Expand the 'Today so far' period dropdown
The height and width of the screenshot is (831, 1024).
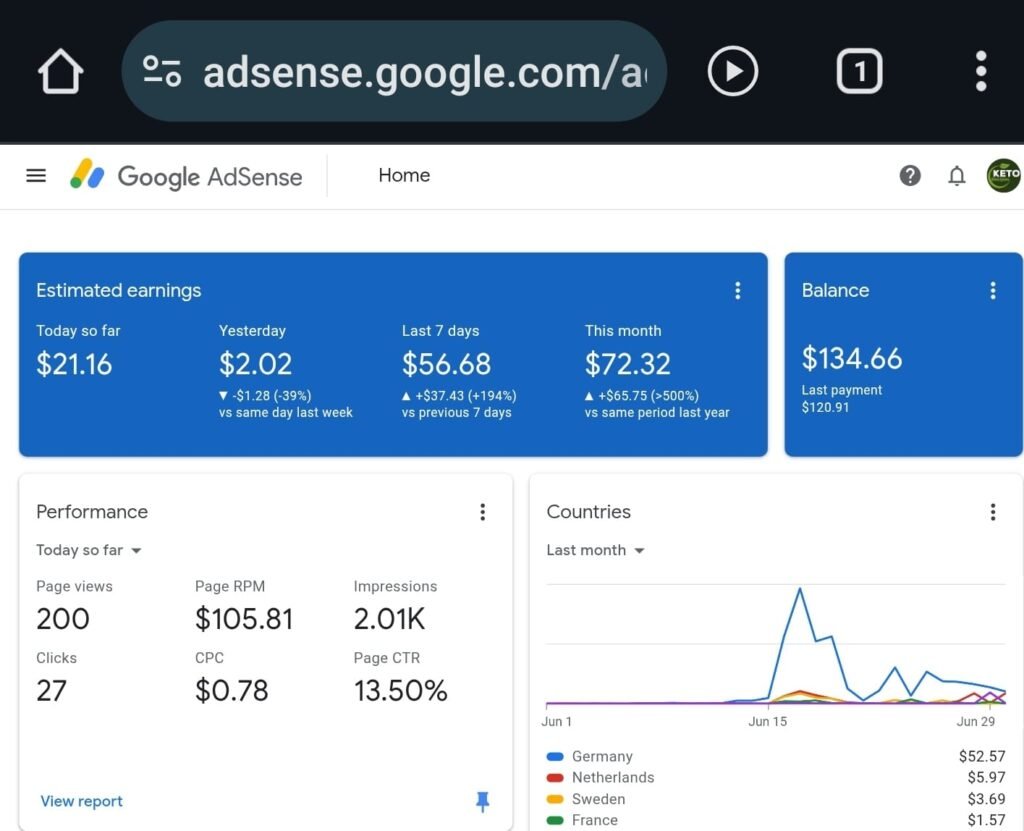pyautogui.click(x=89, y=550)
